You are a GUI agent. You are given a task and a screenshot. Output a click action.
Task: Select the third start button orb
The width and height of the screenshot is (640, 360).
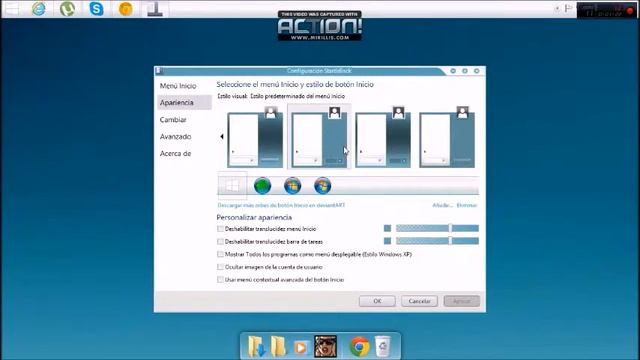click(x=293, y=186)
